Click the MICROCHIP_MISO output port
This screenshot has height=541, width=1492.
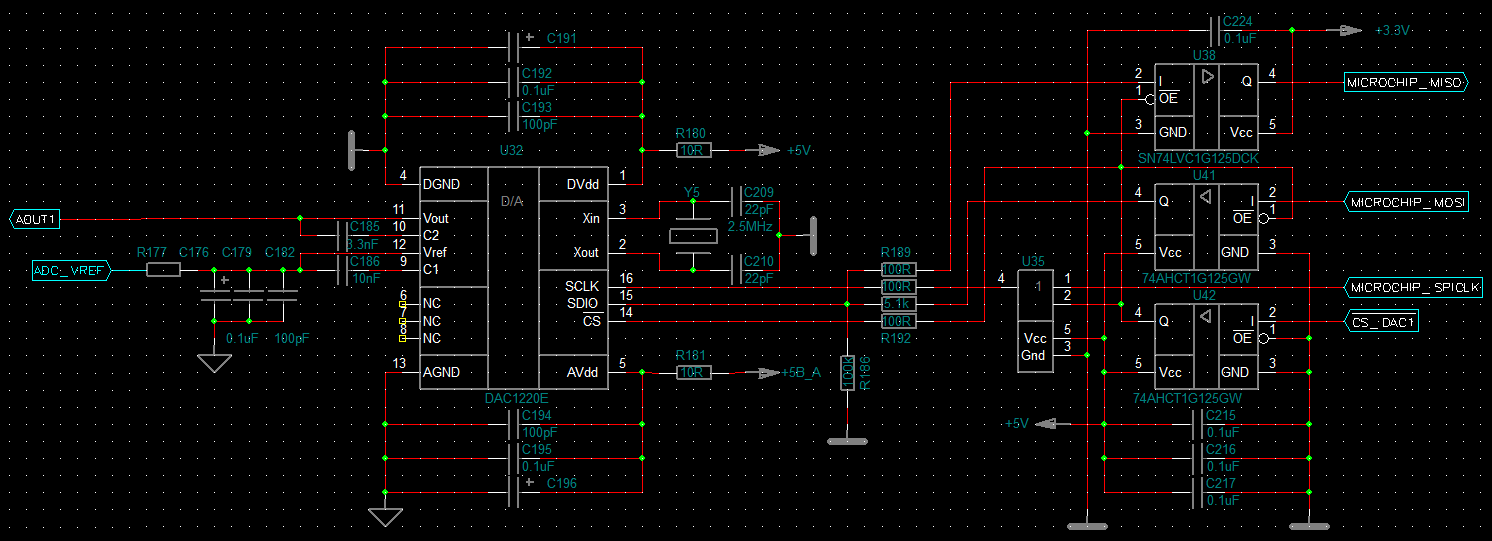click(1404, 83)
